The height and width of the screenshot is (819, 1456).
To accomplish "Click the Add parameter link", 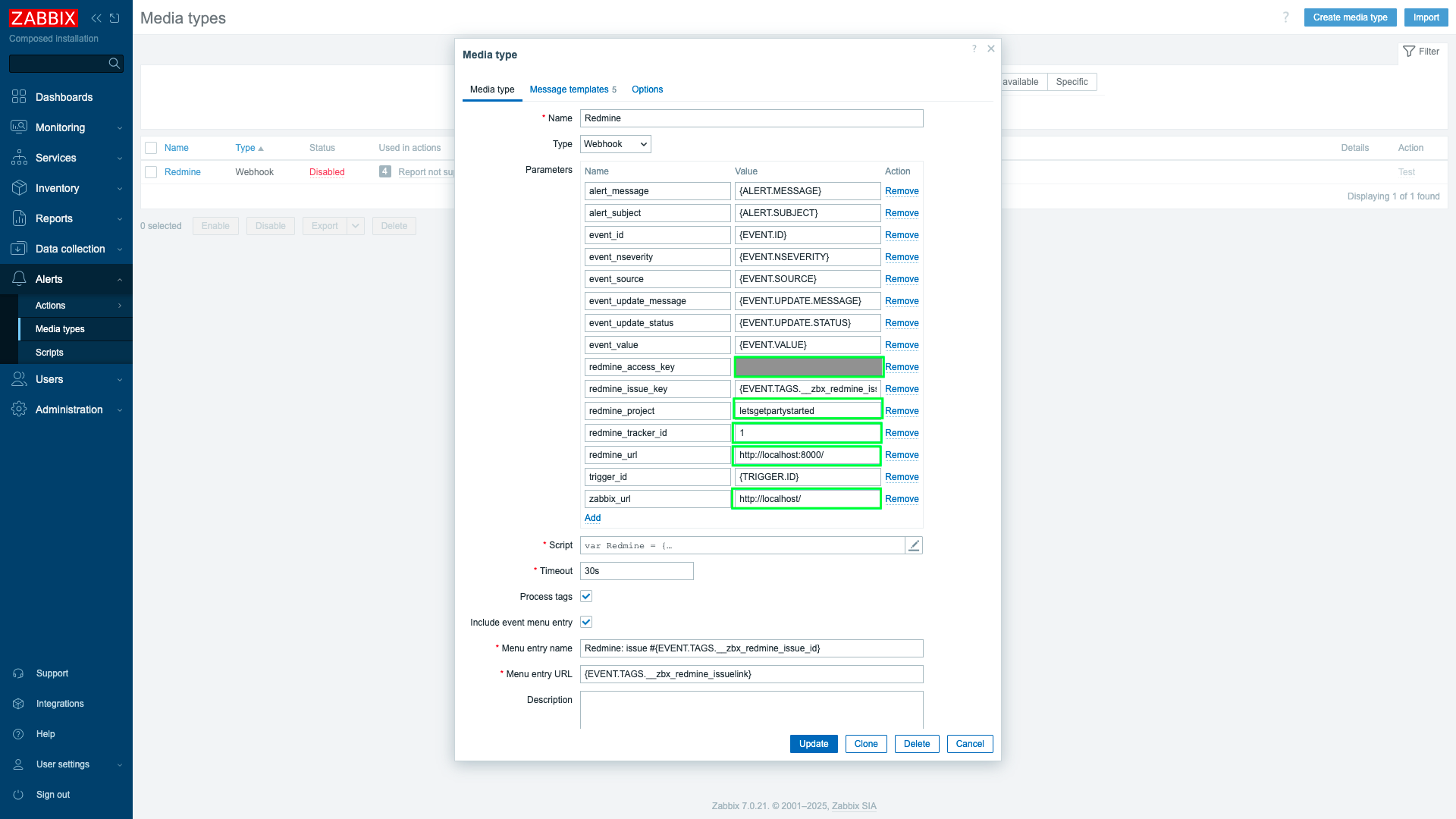I will pyautogui.click(x=592, y=518).
